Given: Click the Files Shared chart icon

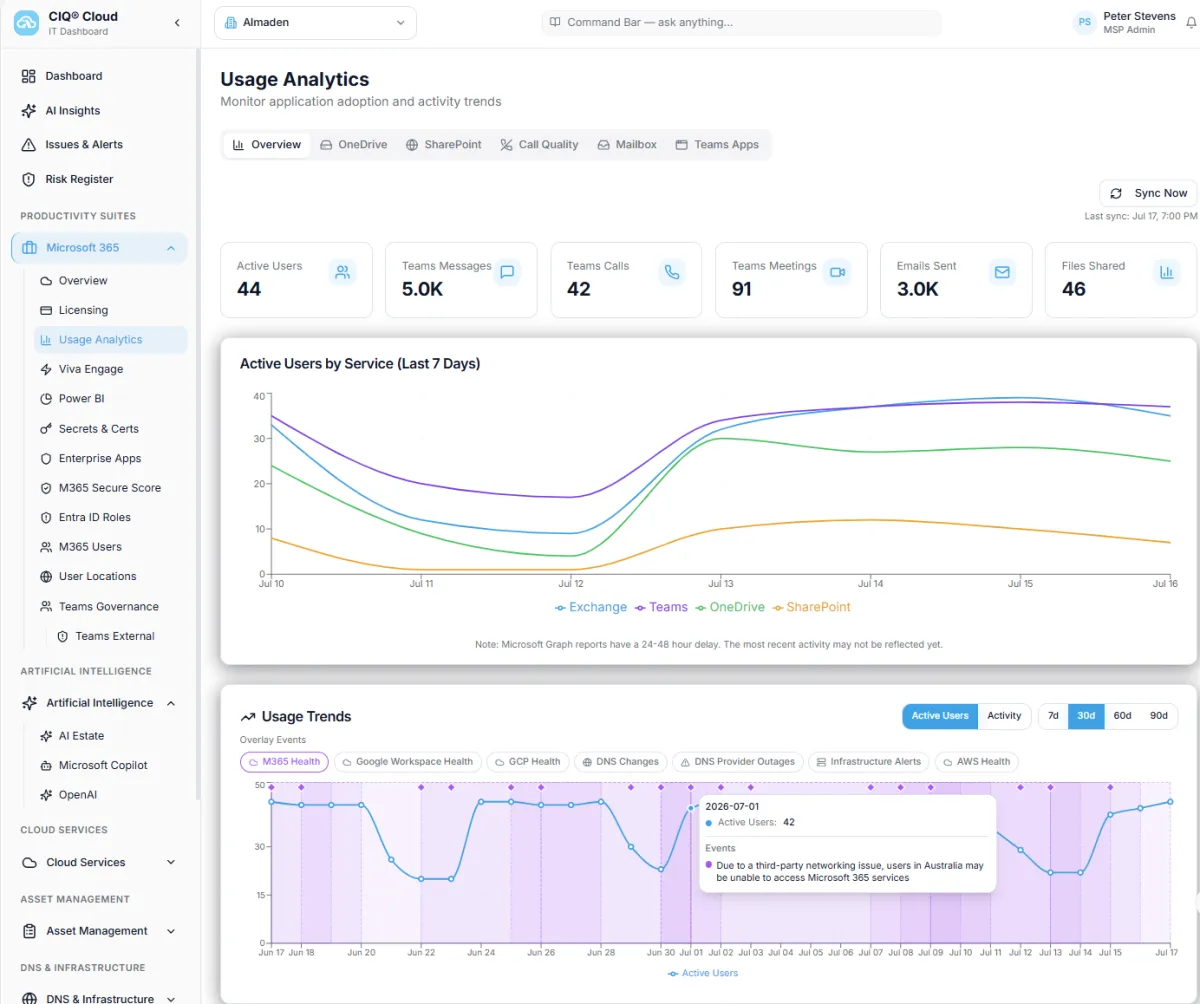Looking at the screenshot, I should point(1166,272).
